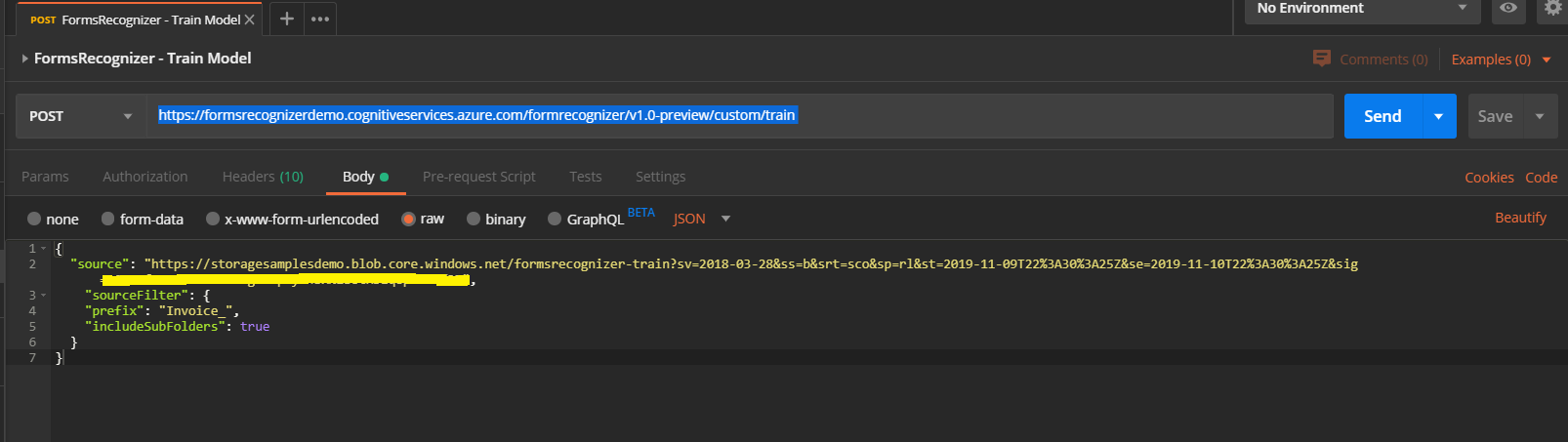The image size is (1568, 442).
Task: Click the "source" key in editor
Action: (100, 263)
